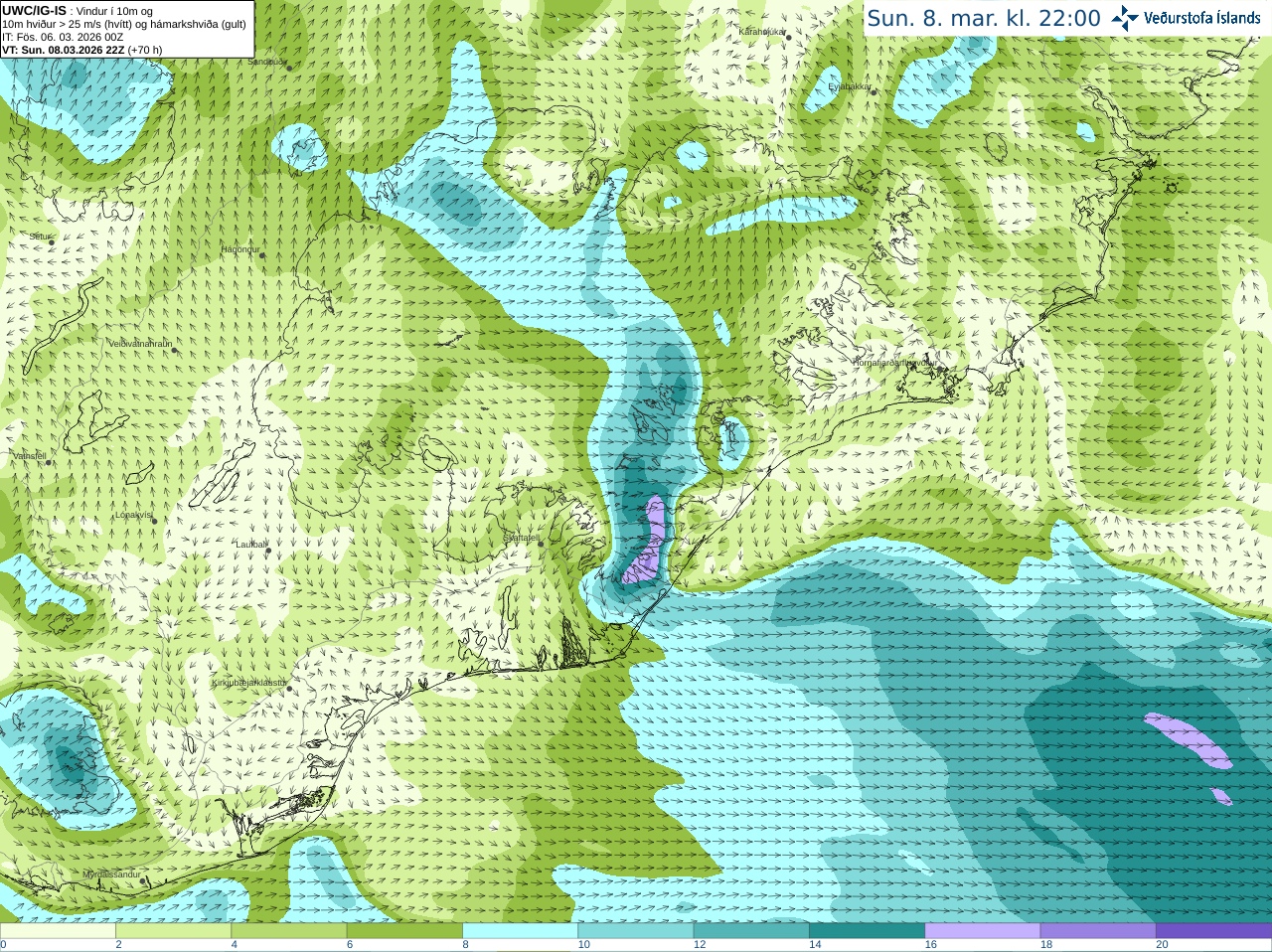Click the scale label '20'

tap(1162, 945)
